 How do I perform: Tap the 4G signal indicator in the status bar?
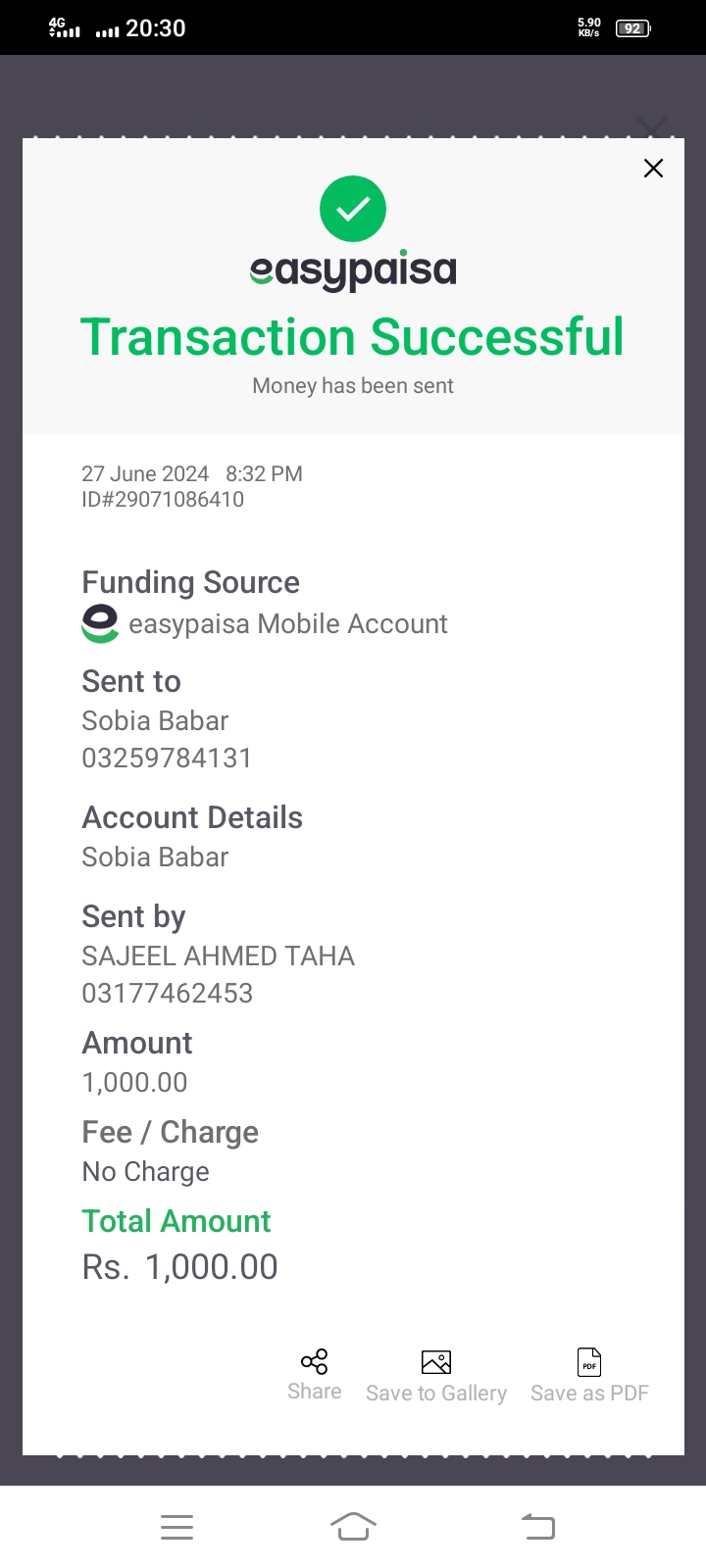(64, 27)
